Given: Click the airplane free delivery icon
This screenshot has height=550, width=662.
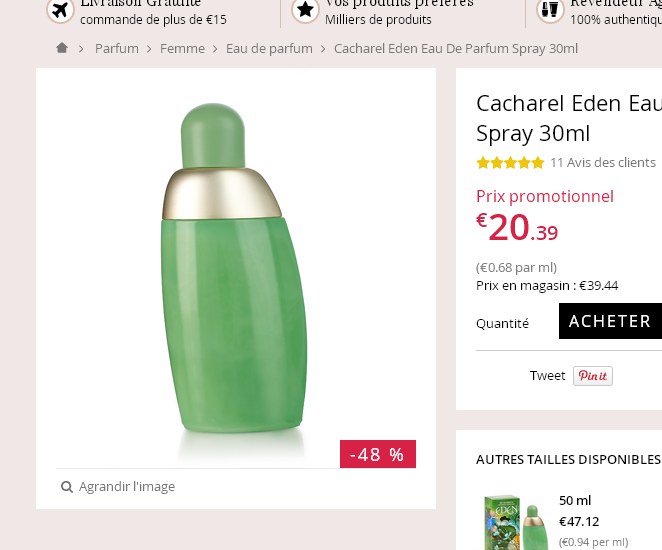Looking at the screenshot, I should click(61, 11).
